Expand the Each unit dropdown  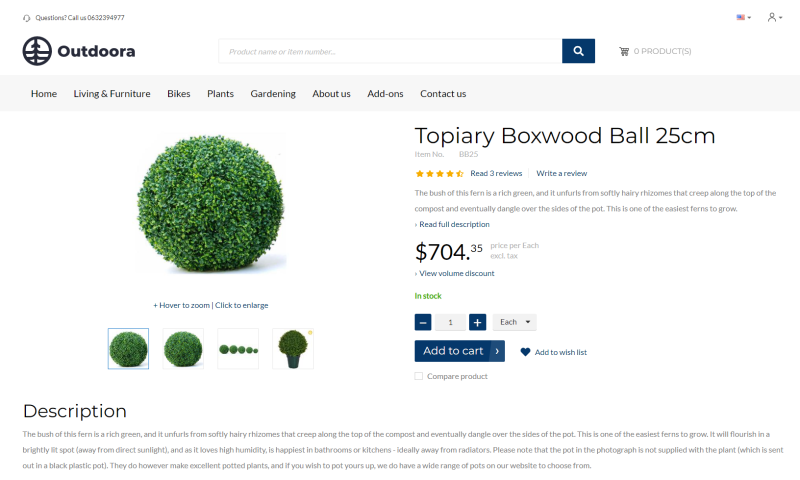click(515, 322)
